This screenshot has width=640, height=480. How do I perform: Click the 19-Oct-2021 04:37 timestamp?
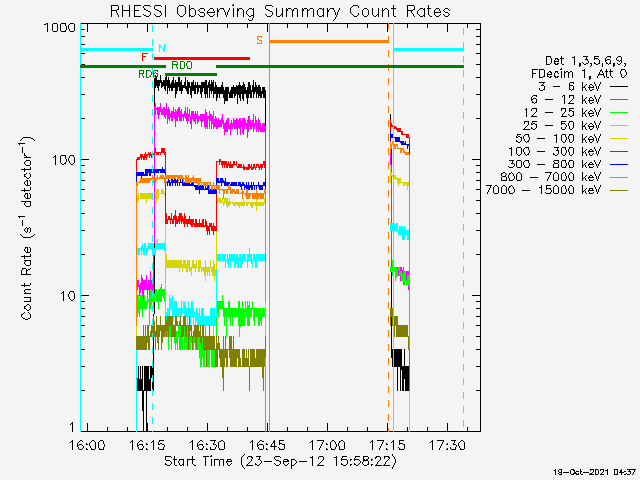tap(594, 472)
